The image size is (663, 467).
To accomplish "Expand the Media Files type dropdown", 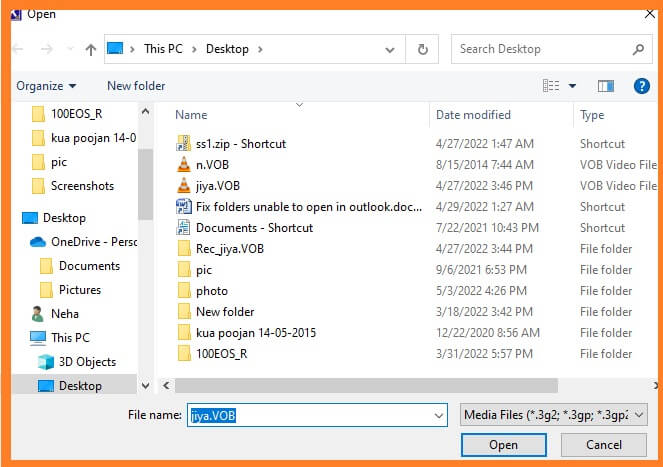I will 555,414.
